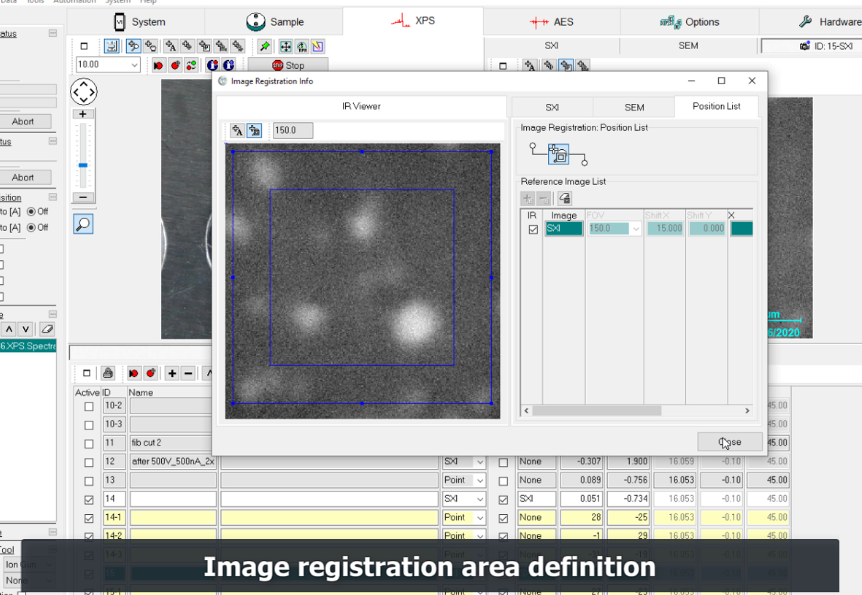Click the green pushpin icon

coord(265,46)
